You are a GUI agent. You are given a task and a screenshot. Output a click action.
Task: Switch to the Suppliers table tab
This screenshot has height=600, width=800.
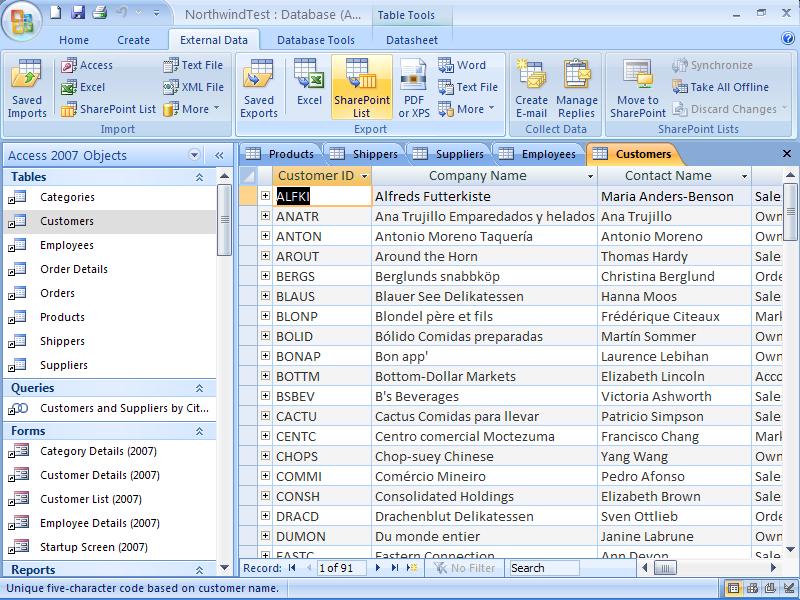coord(448,154)
